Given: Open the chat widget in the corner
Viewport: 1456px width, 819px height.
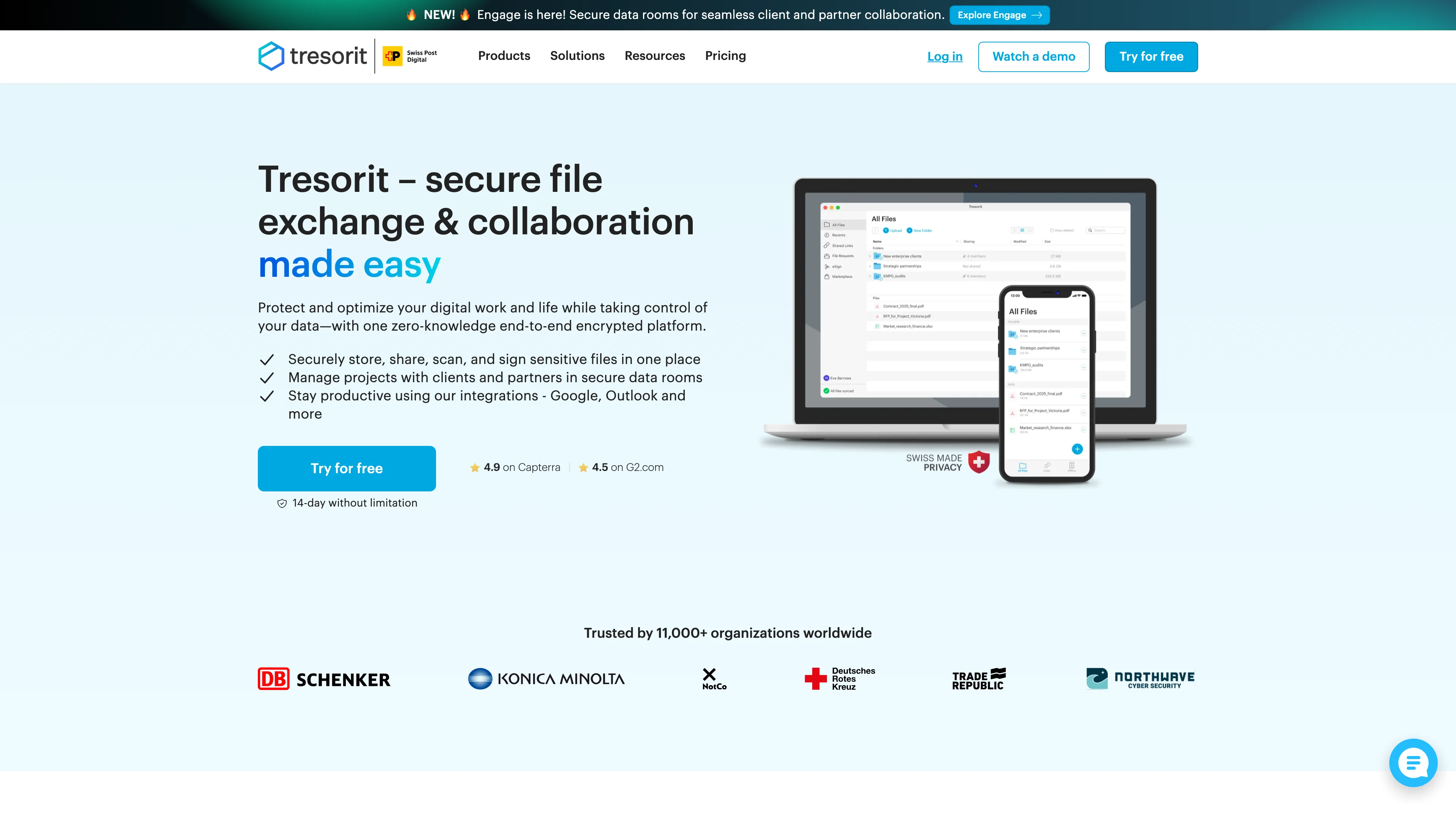Looking at the screenshot, I should [1413, 763].
